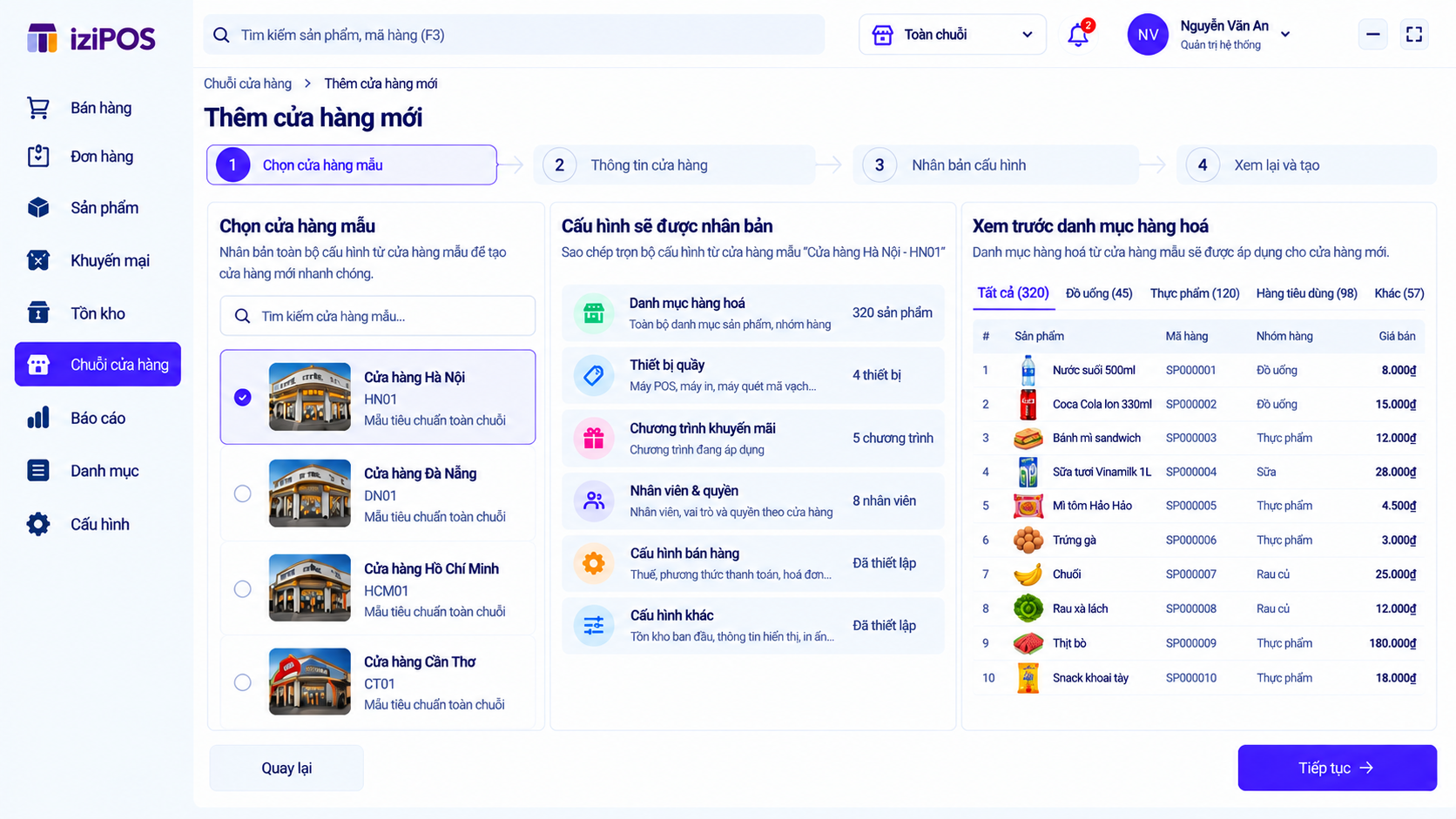The width and height of the screenshot is (1456, 819).
Task: Open Khuyến mại sidebar icon
Action: [x=38, y=260]
